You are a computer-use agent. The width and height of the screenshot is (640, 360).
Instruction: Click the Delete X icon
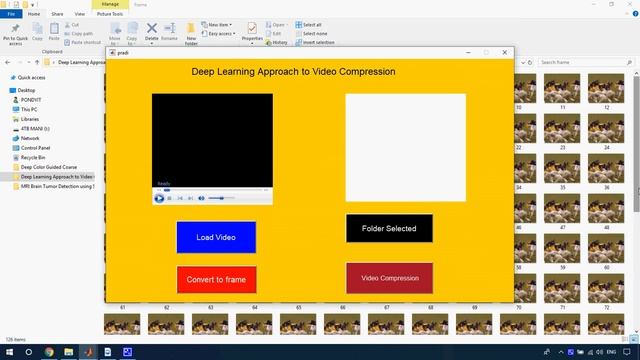(x=152, y=28)
